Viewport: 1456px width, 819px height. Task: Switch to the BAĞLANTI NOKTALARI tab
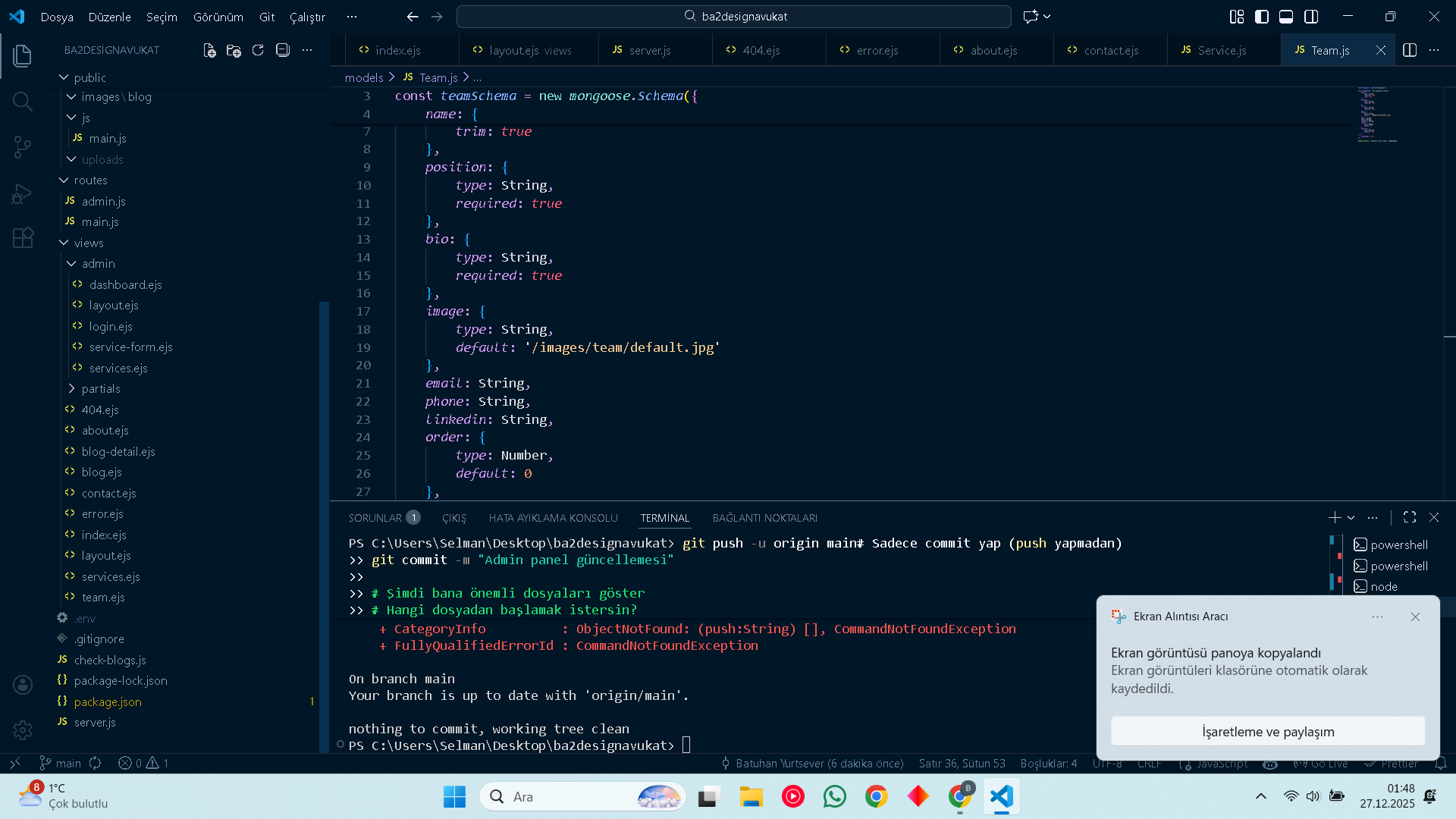(x=764, y=518)
